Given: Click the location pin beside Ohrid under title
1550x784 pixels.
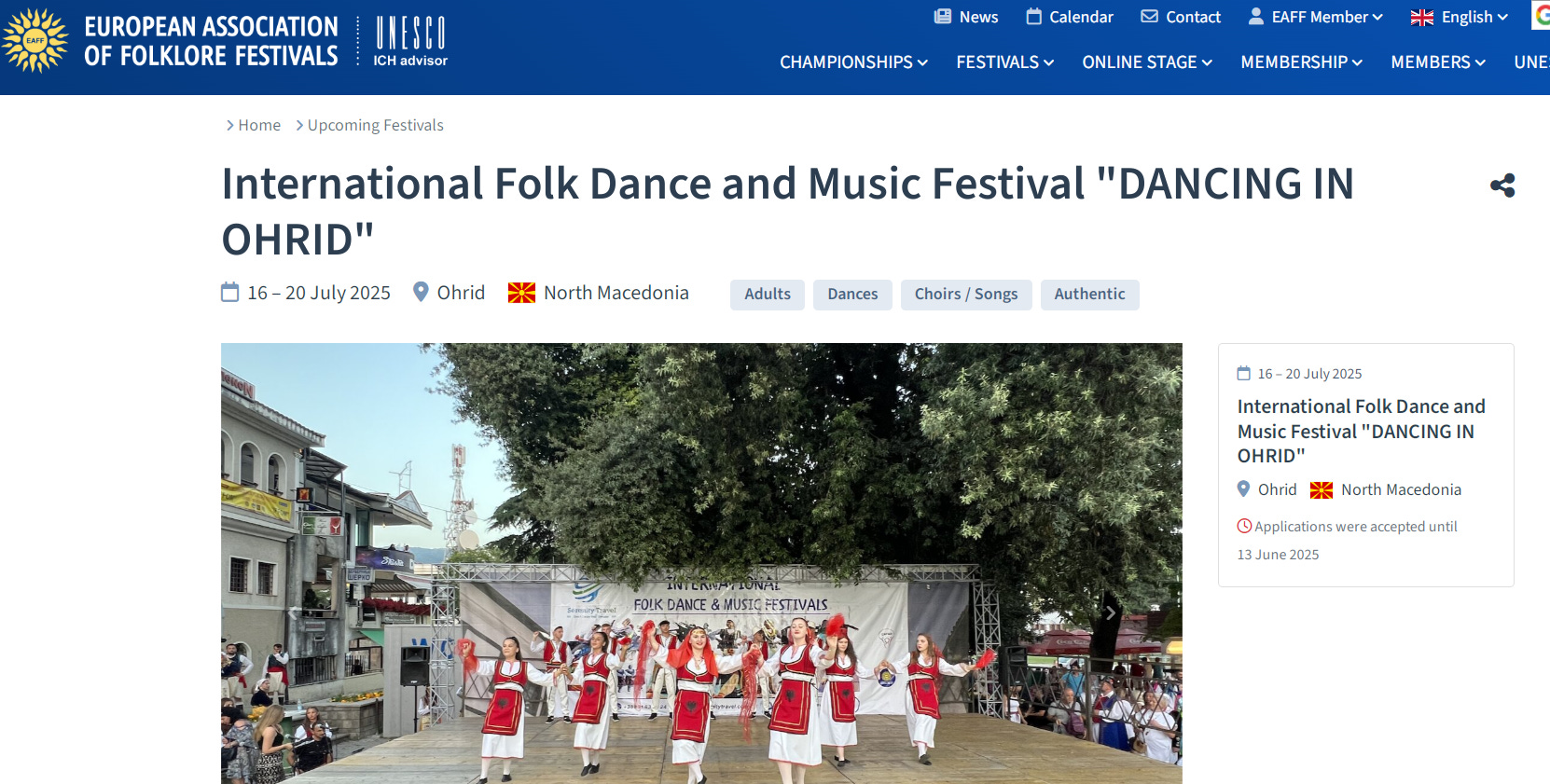Looking at the screenshot, I should click(421, 293).
